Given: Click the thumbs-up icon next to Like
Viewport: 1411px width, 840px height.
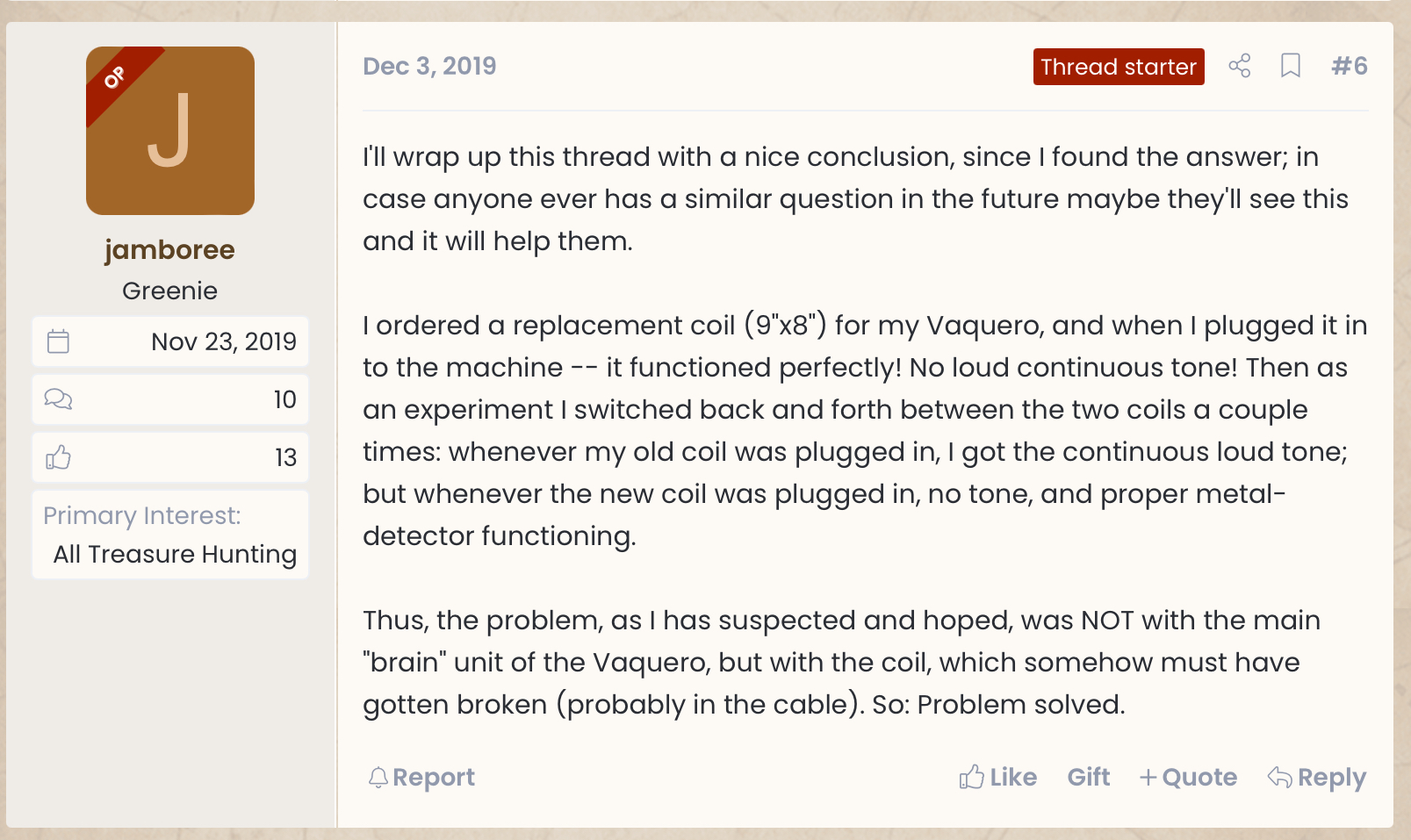Looking at the screenshot, I should (971, 777).
